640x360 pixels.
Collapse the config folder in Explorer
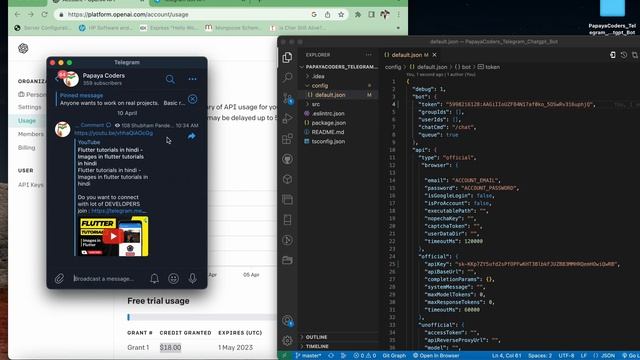coord(320,86)
